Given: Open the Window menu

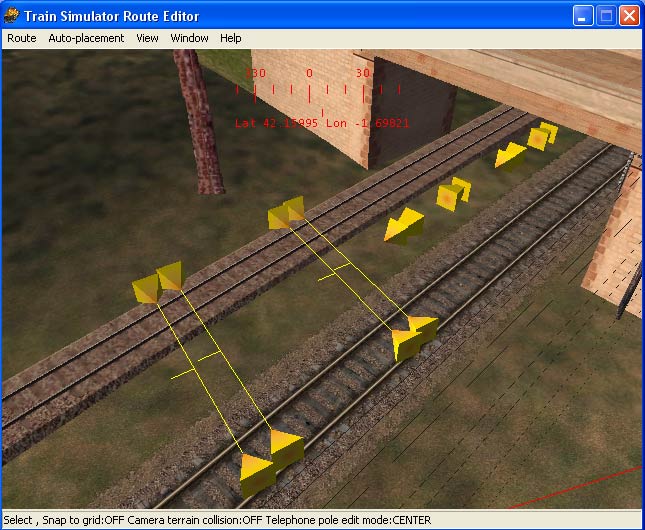Looking at the screenshot, I should pyautogui.click(x=189, y=38).
